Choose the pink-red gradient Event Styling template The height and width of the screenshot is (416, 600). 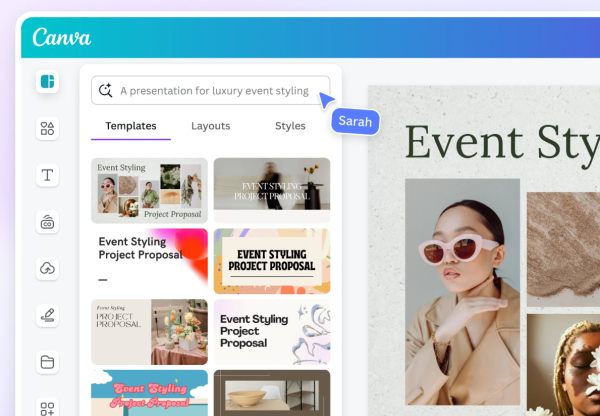tap(149, 261)
